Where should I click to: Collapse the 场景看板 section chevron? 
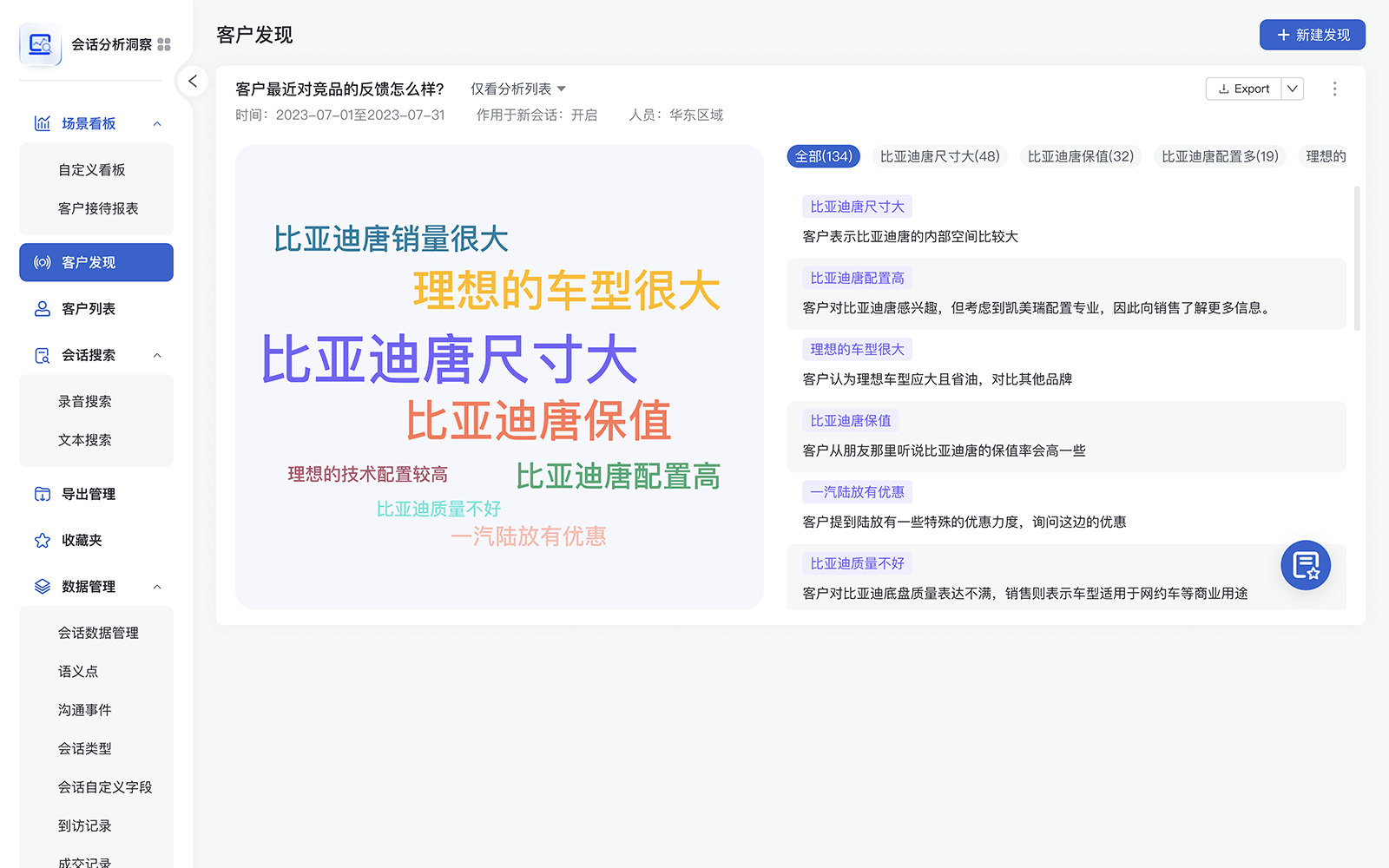(x=157, y=123)
